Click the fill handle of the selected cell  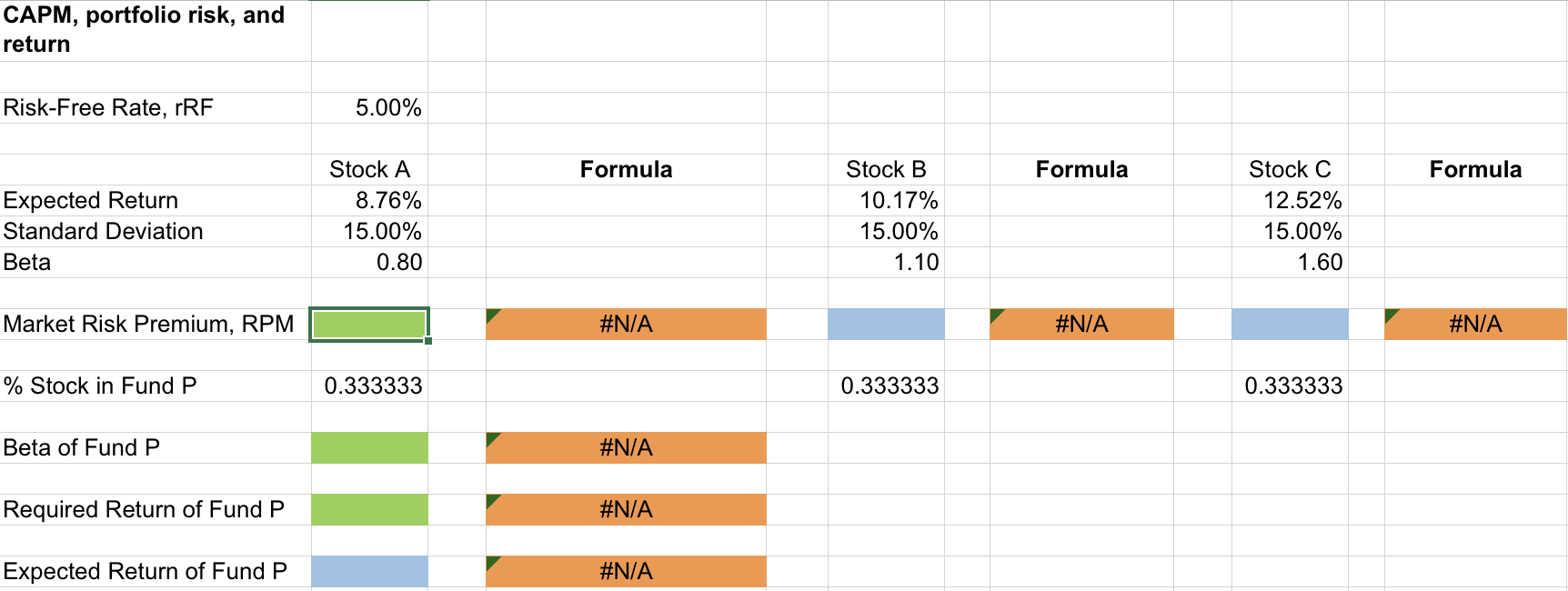coord(427,341)
